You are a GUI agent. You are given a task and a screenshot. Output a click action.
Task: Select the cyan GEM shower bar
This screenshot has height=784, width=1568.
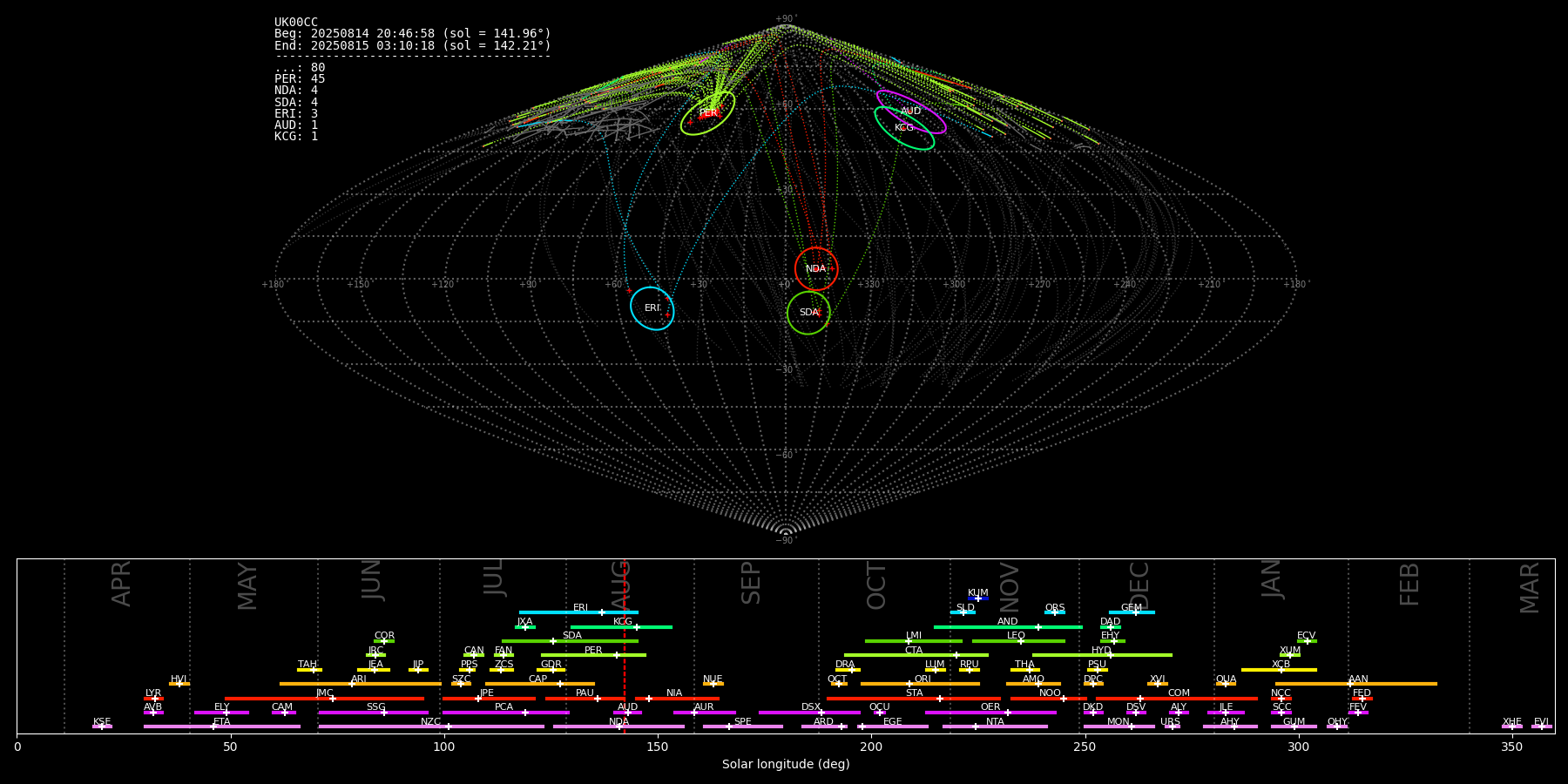click(x=1132, y=612)
